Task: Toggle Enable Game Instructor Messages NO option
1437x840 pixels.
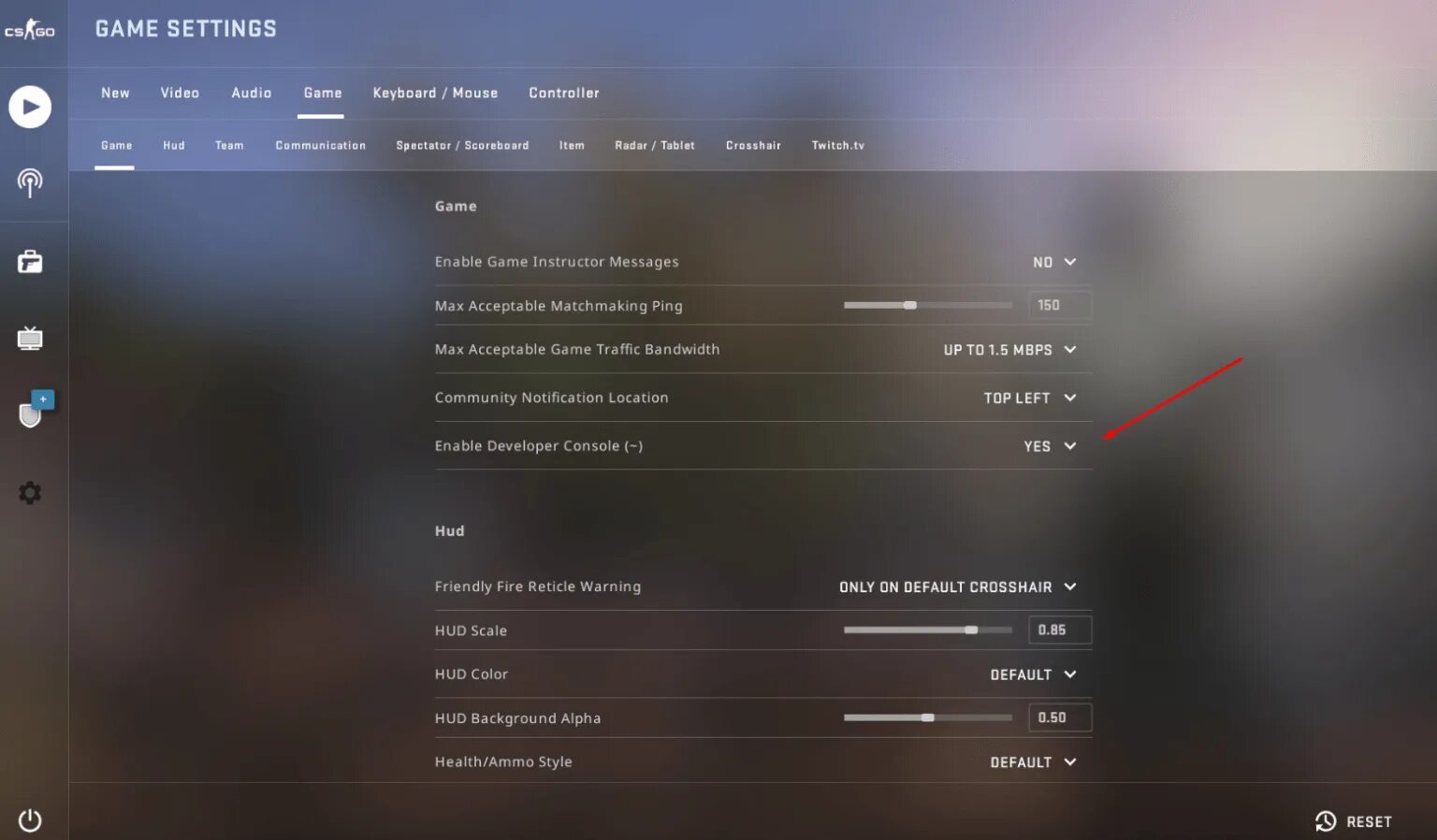Action: 1054,262
